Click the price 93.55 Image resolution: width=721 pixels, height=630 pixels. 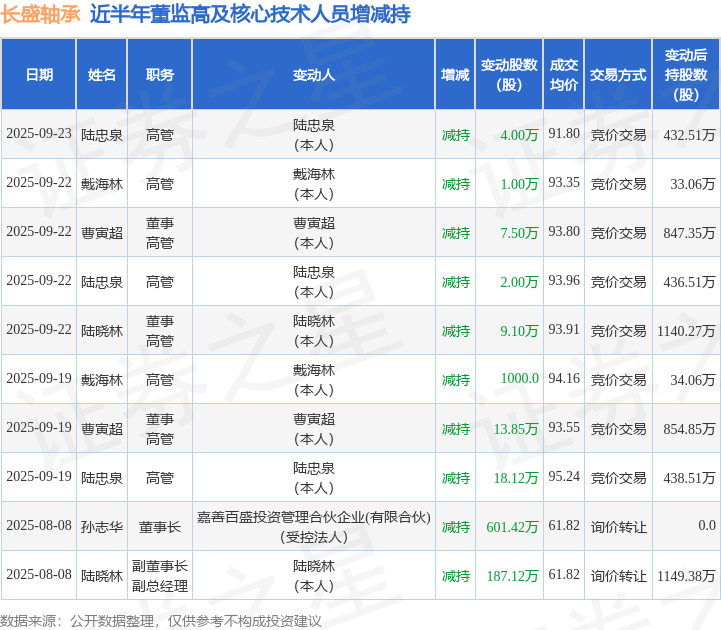pyautogui.click(x=564, y=428)
